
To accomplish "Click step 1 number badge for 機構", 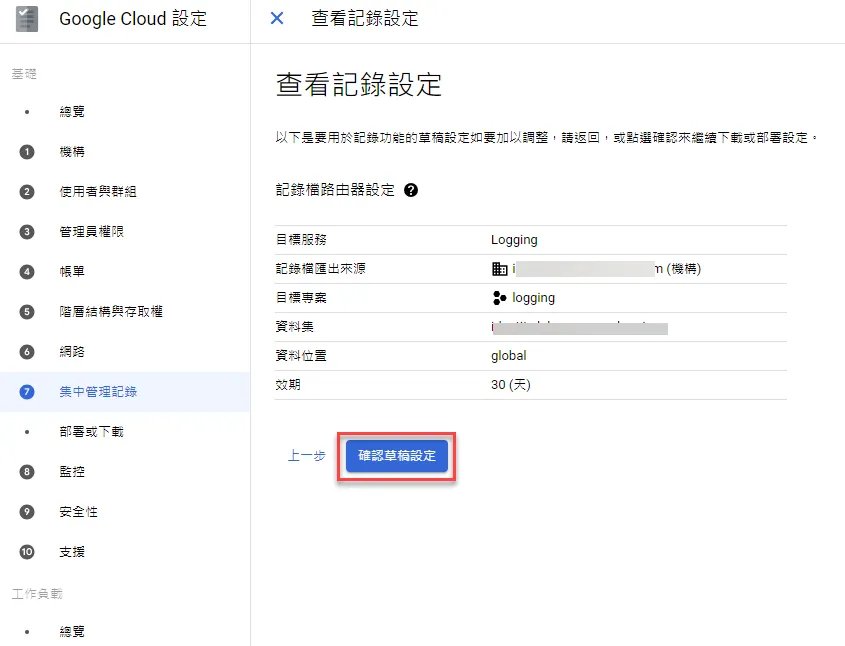I will tap(27, 152).
